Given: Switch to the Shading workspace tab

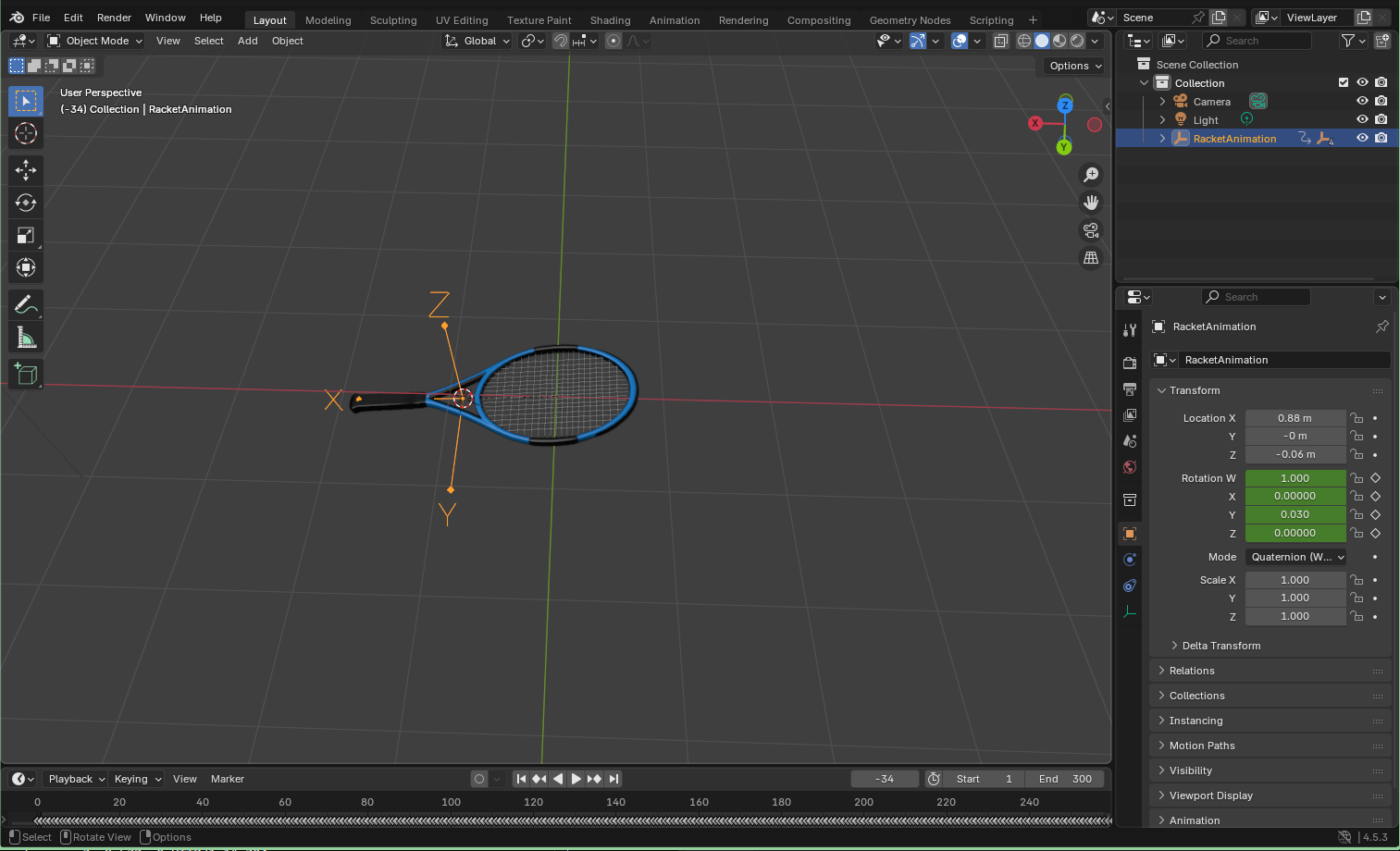Looking at the screenshot, I should pos(610,20).
